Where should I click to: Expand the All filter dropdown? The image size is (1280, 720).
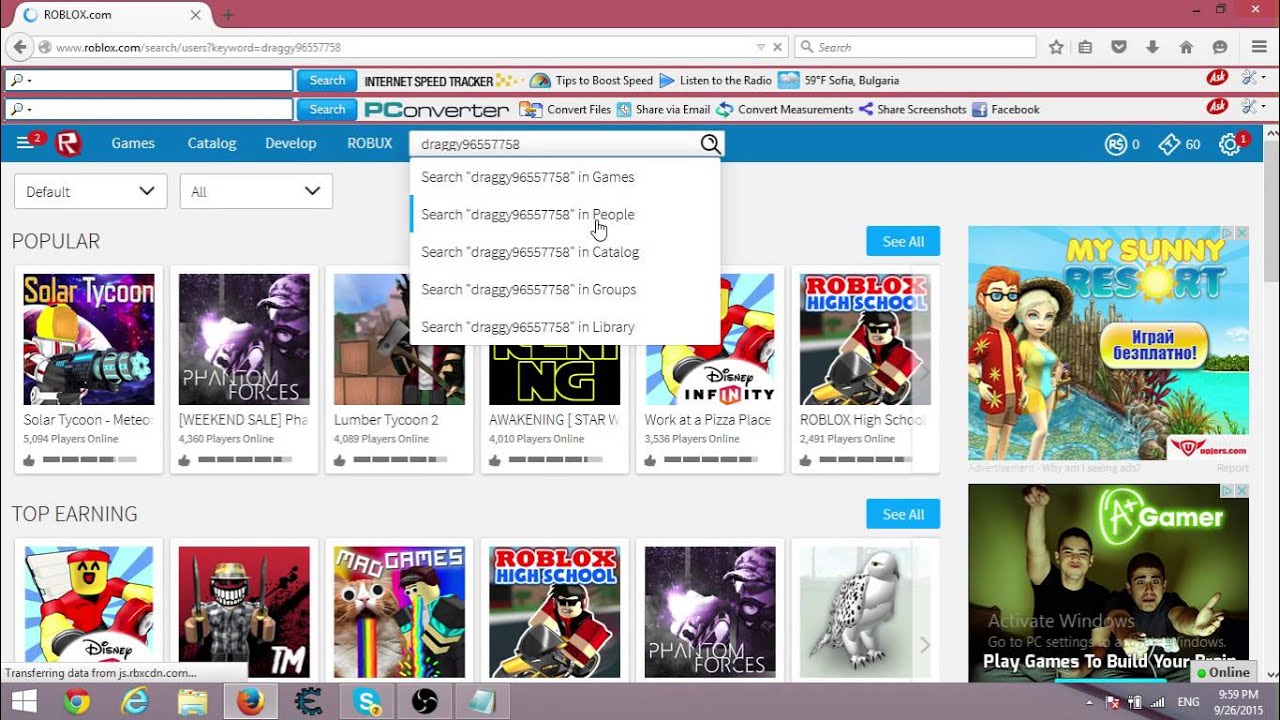(256, 191)
